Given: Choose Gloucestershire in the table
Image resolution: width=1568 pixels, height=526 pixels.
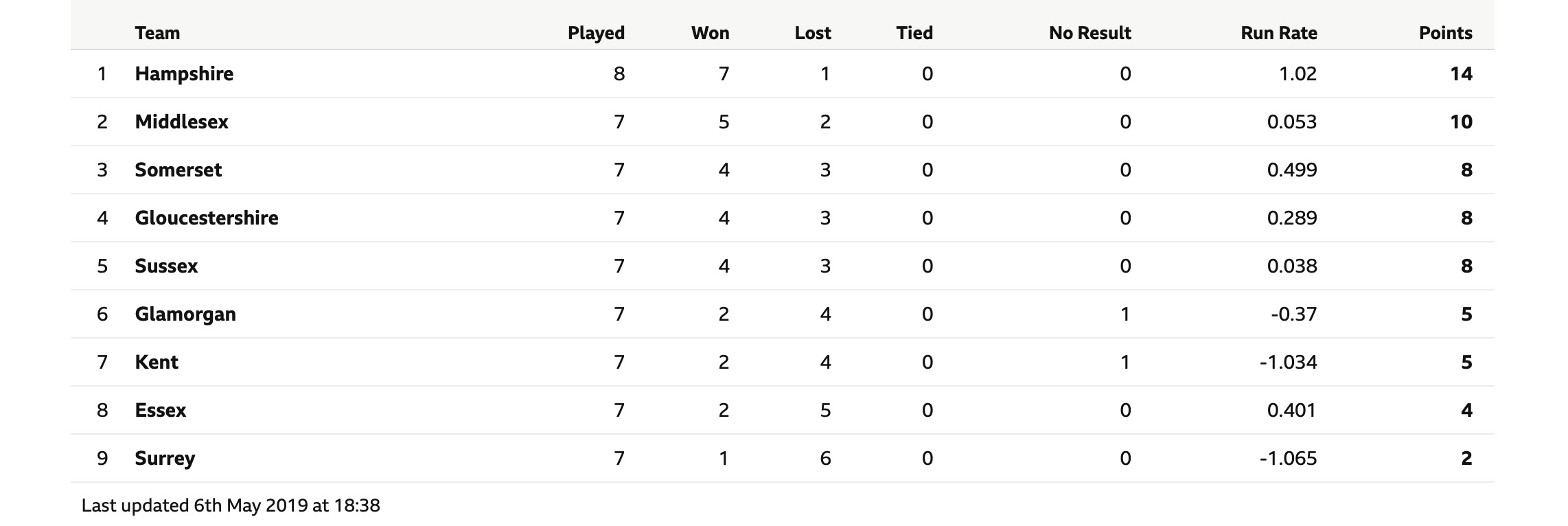Looking at the screenshot, I should [x=207, y=218].
